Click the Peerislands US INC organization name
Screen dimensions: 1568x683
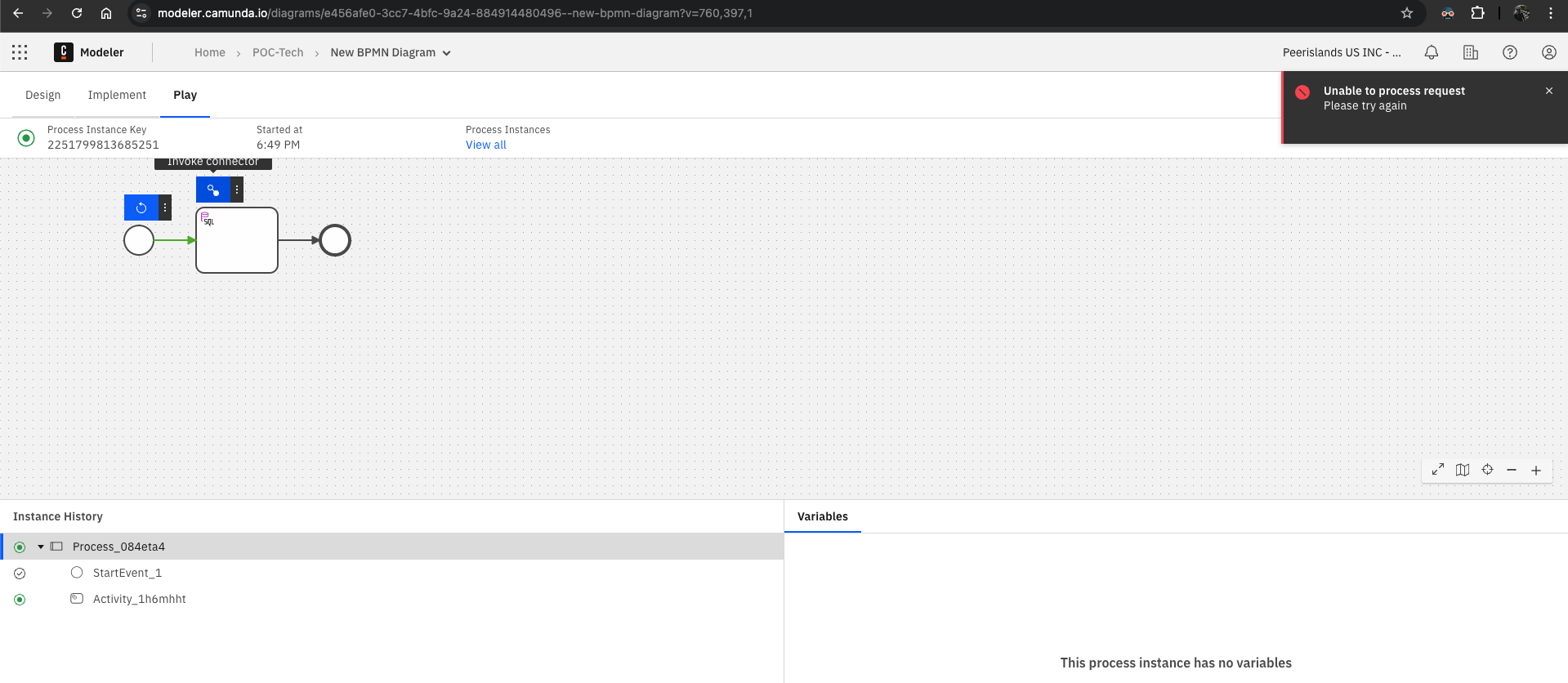(1342, 52)
